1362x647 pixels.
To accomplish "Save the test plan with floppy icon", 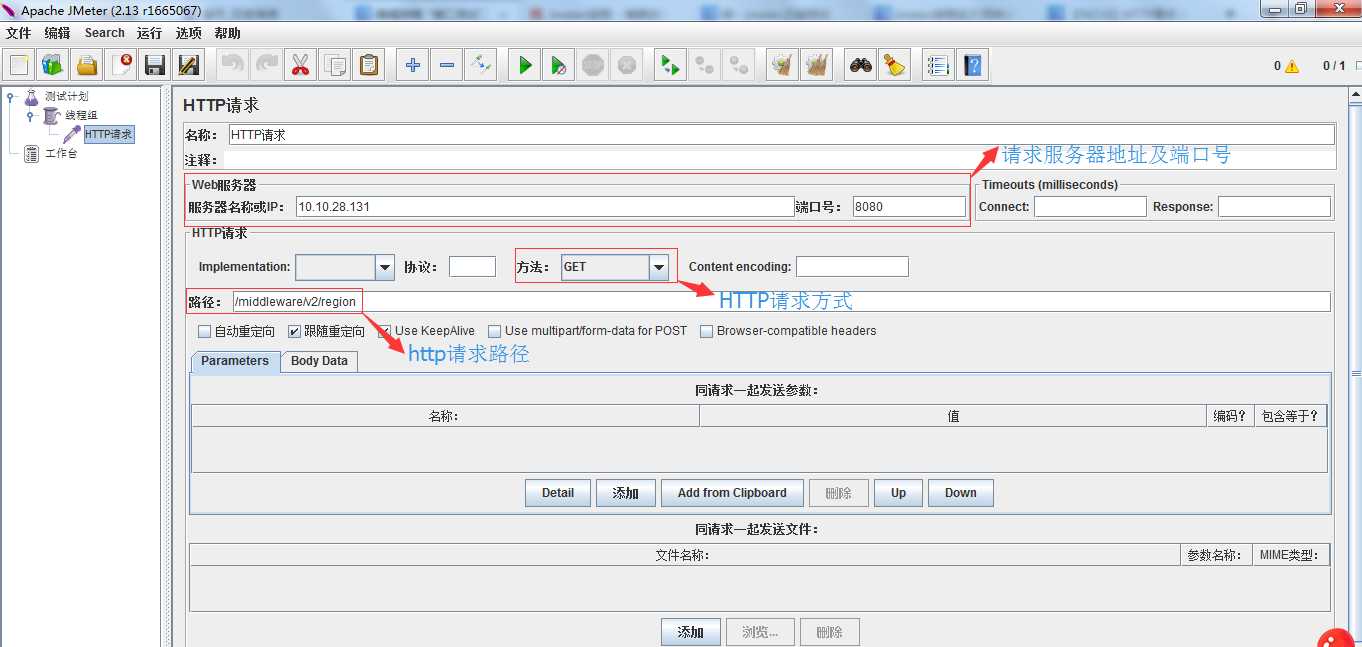I will pos(155,65).
